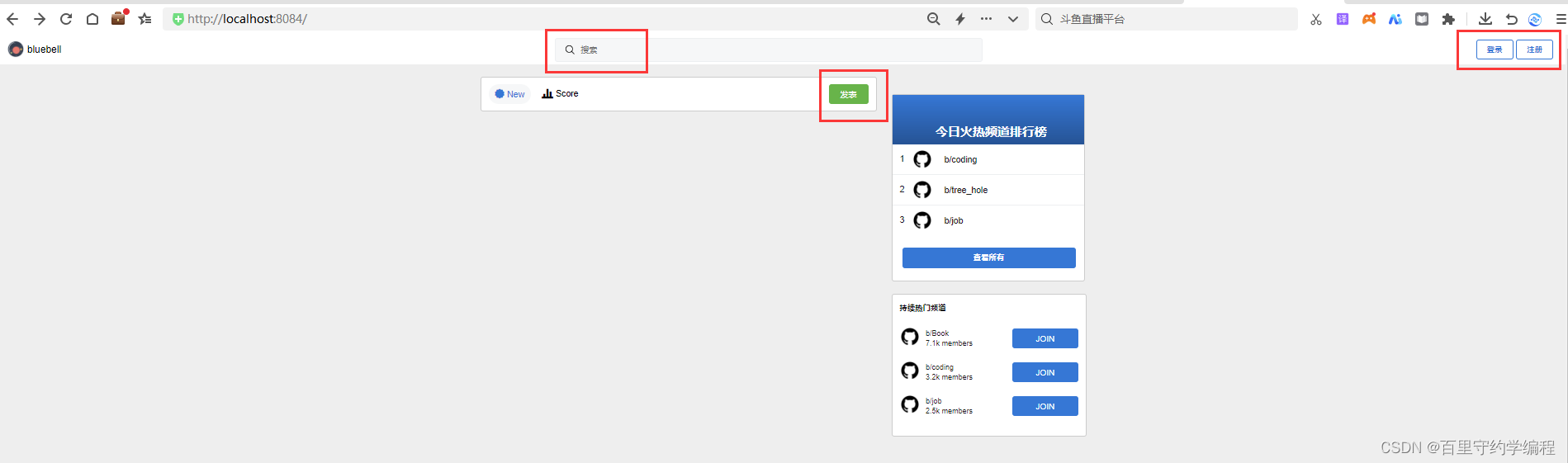
Task: Click the green shield security icon
Action: point(178,19)
